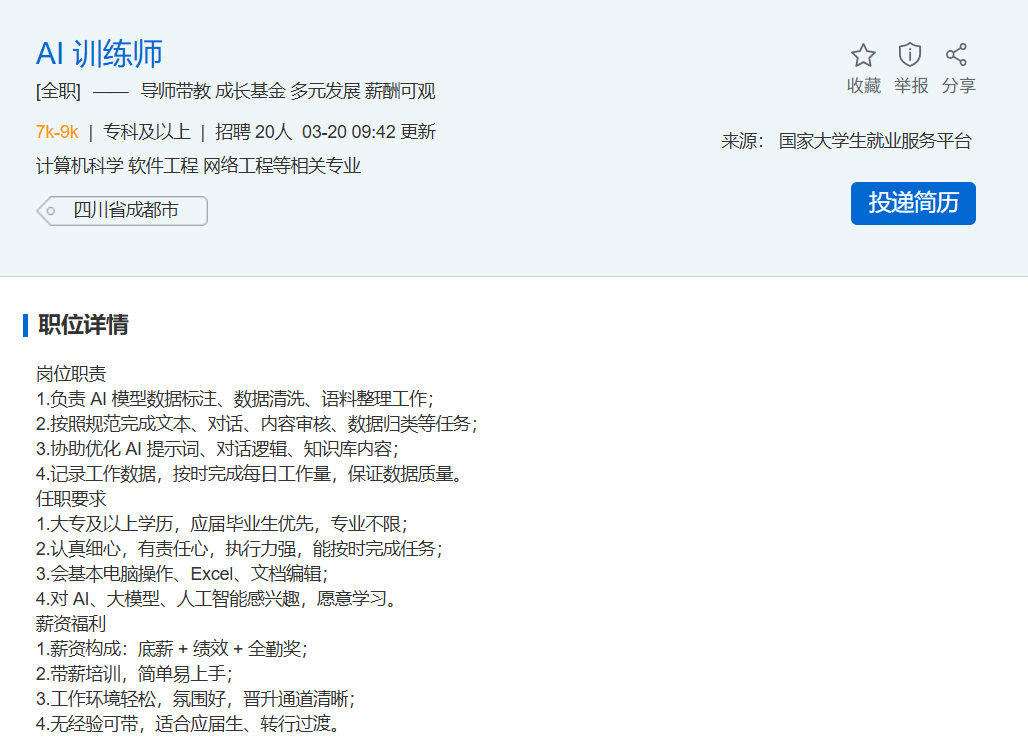Click the 任职要求 subheading
This screenshot has width=1028, height=755.
tap(71, 498)
